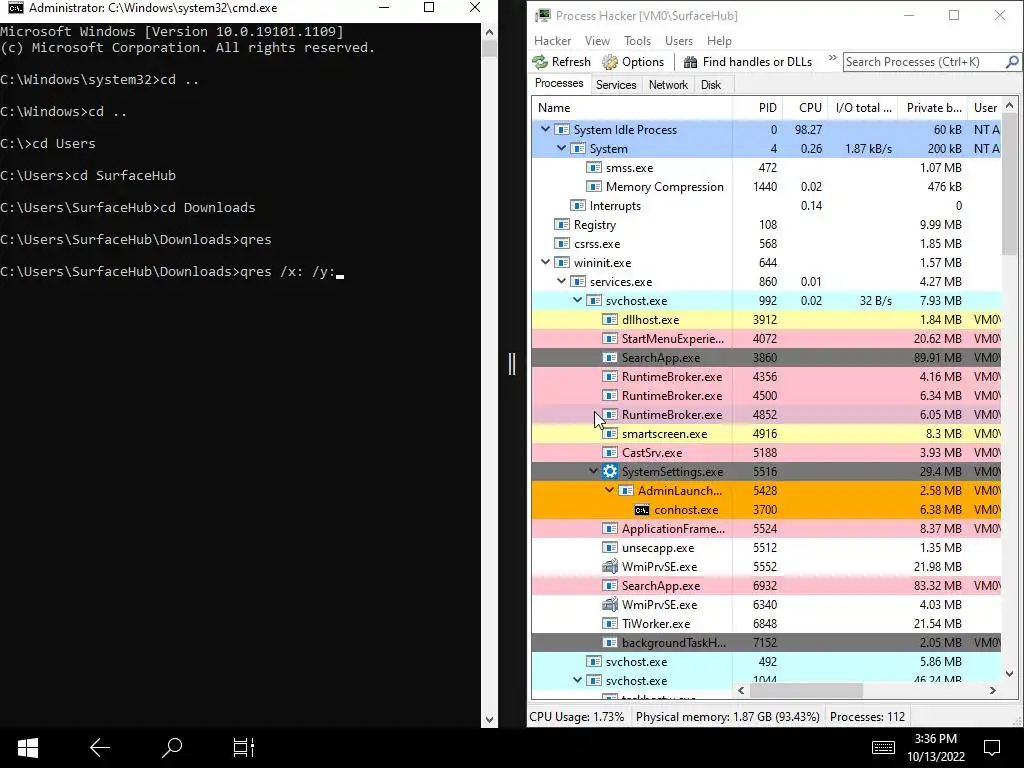Open the Windows Start button
This screenshot has height=768, width=1024.
[x=27, y=748]
